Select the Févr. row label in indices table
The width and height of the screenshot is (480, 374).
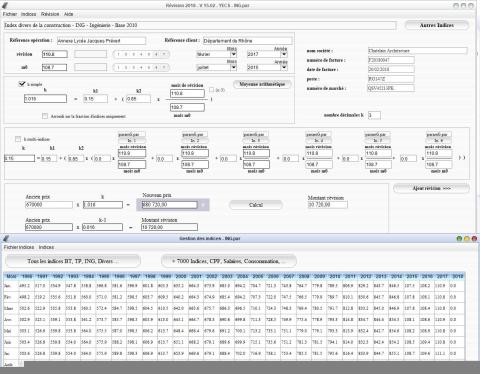tap(11, 297)
